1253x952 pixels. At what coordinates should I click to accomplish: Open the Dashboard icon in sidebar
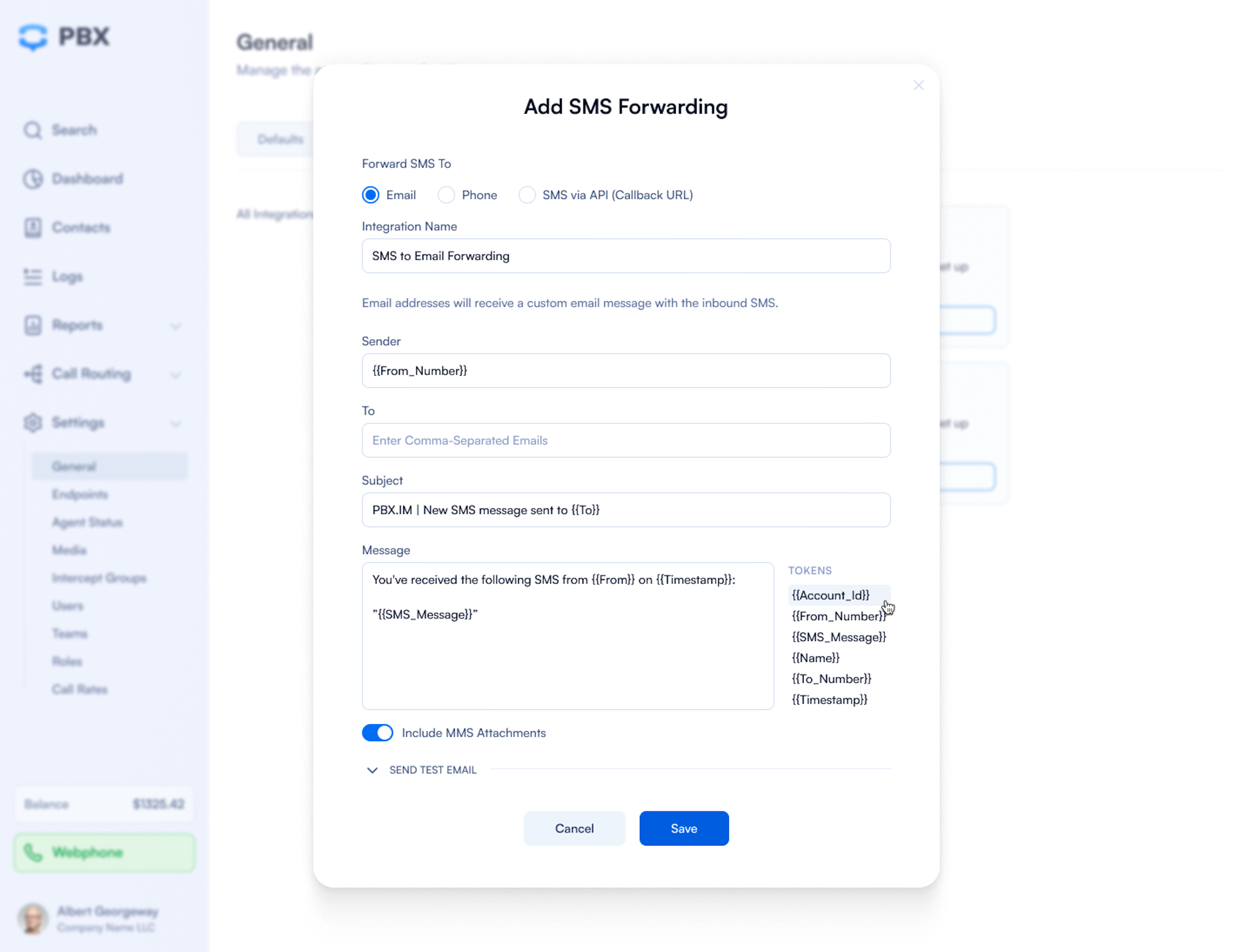[x=33, y=179]
